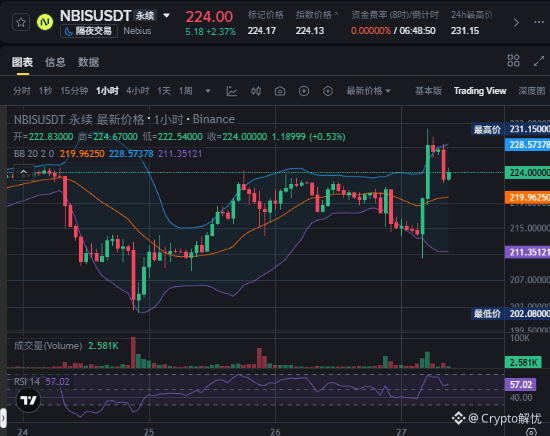This screenshot has height=436, width=550.
Task: Switch to the 信息 tab
Action: point(55,62)
